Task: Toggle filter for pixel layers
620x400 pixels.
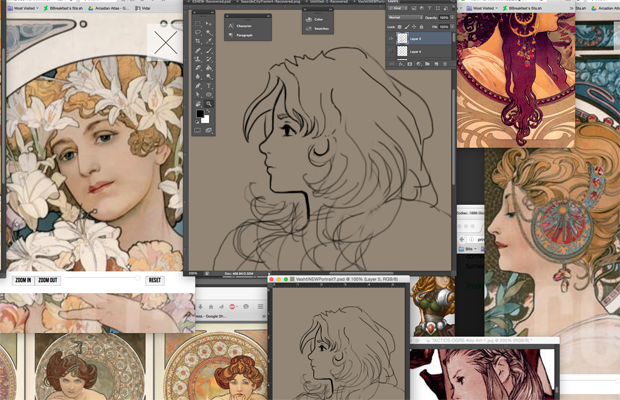Action: (414, 8)
